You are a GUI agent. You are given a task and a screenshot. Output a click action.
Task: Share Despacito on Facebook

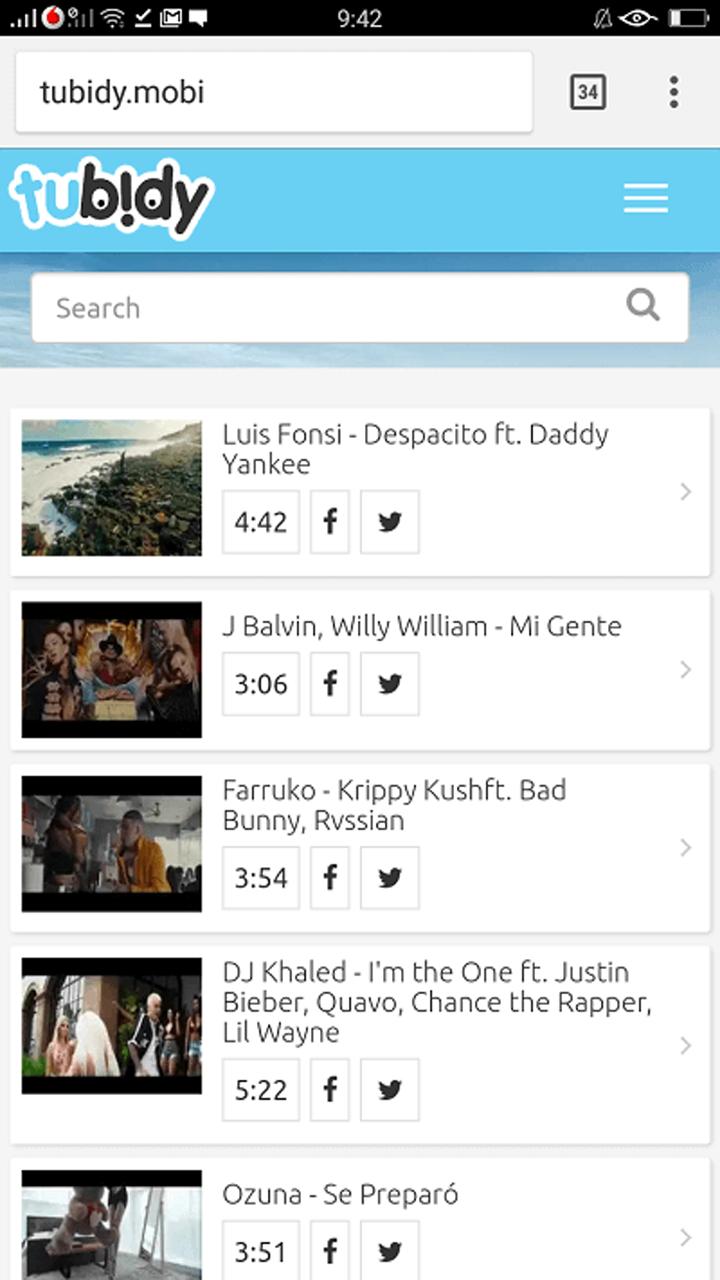point(330,521)
